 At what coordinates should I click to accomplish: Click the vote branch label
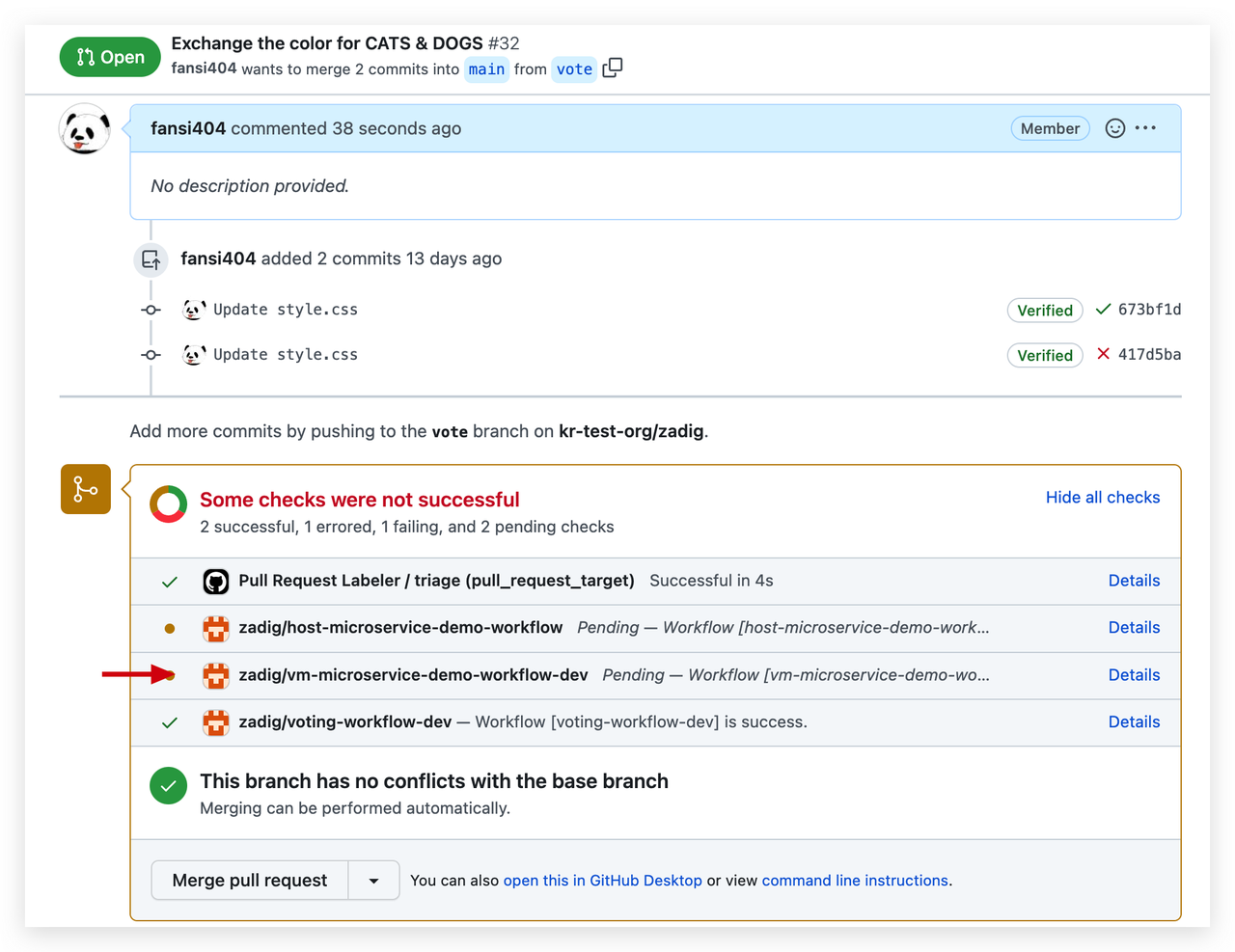574,69
